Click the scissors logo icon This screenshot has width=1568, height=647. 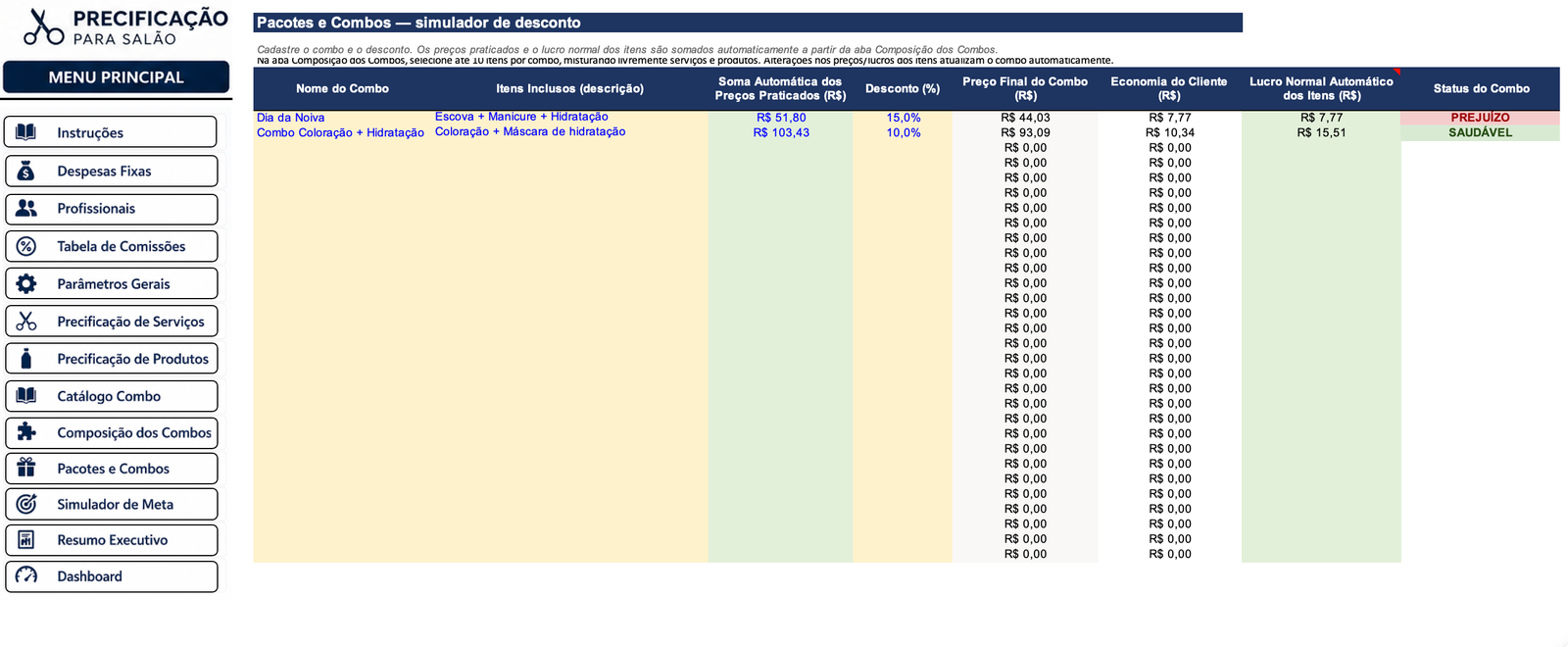click(x=43, y=26)
